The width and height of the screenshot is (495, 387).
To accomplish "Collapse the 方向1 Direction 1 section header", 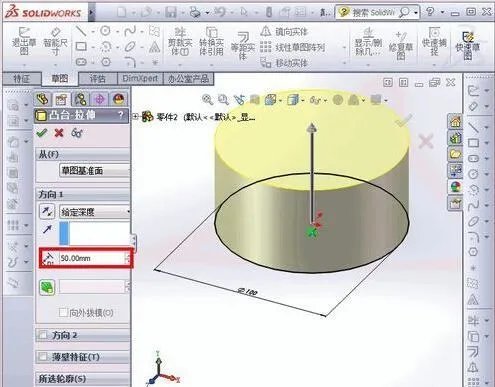I will (83, 194).
